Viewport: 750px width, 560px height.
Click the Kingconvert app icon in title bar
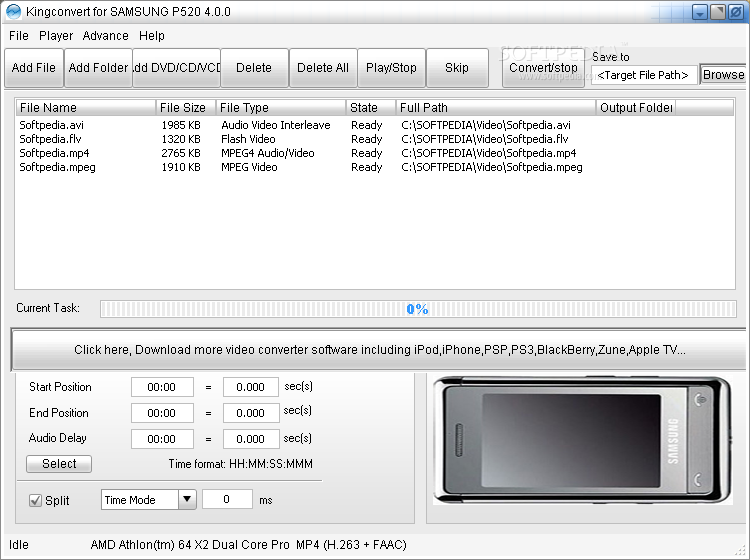point(13,11)
